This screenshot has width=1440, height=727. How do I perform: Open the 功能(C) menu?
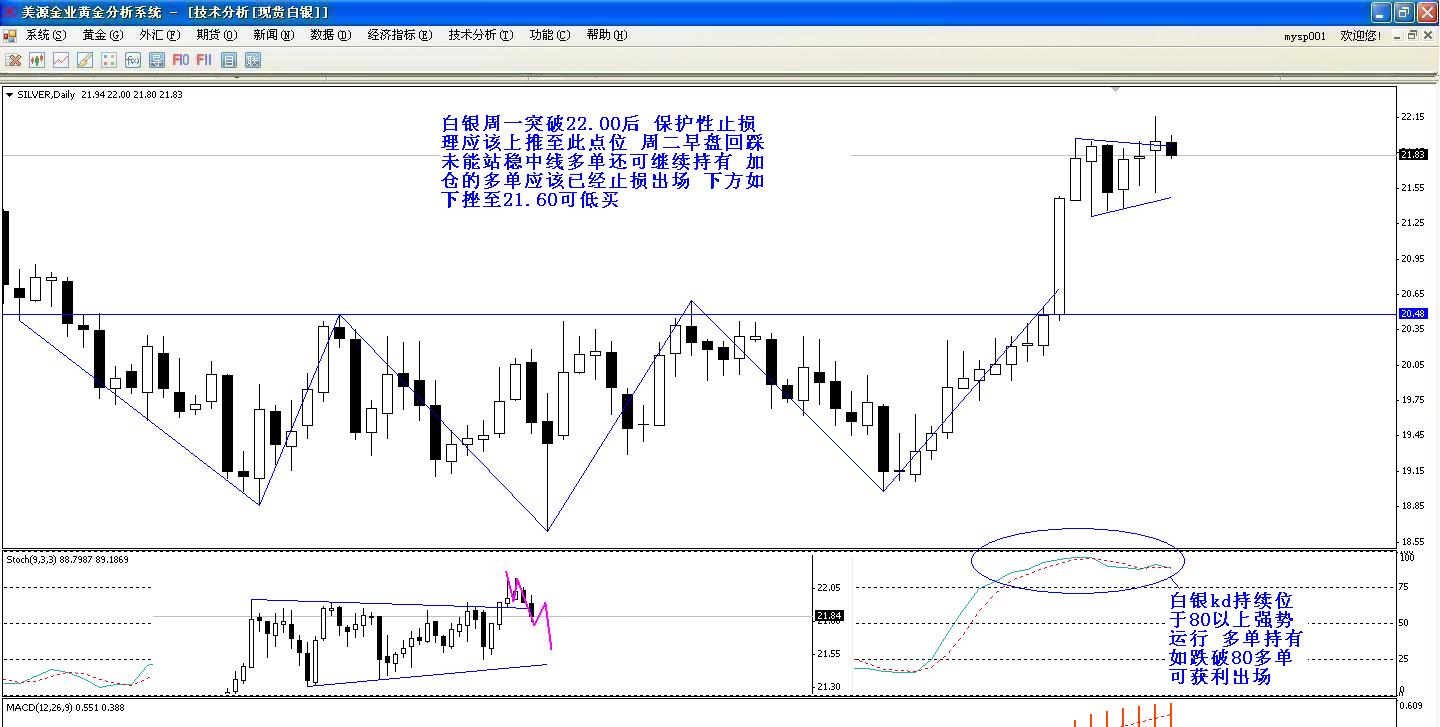550,35
